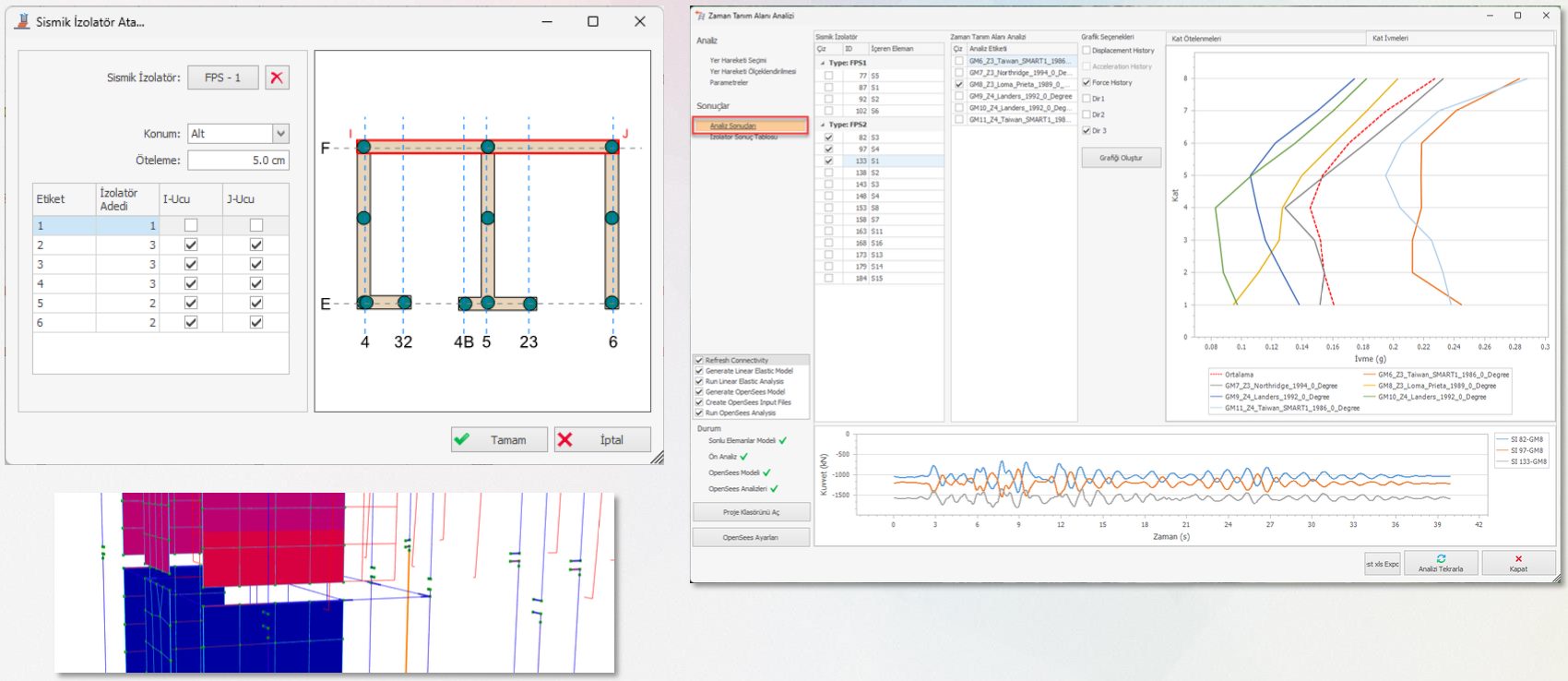Screen dimensions: 1568x681
Task: Click Proje Klasörünü Aç button
Action: click(751, 512)
